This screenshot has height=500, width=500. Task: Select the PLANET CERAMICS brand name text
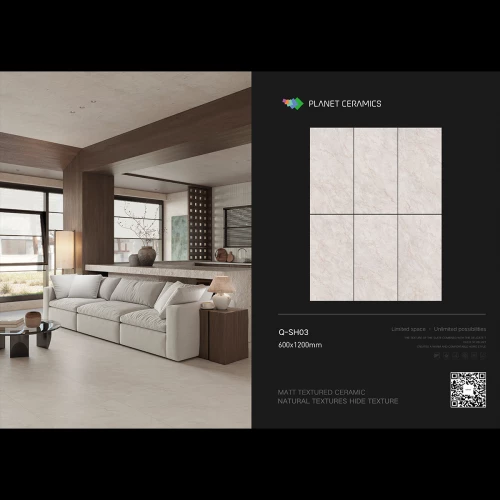click(x=345, y=104)
